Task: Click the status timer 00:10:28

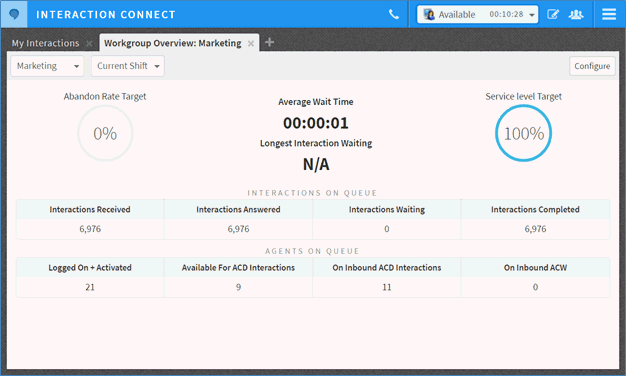Action: point(506,14)
